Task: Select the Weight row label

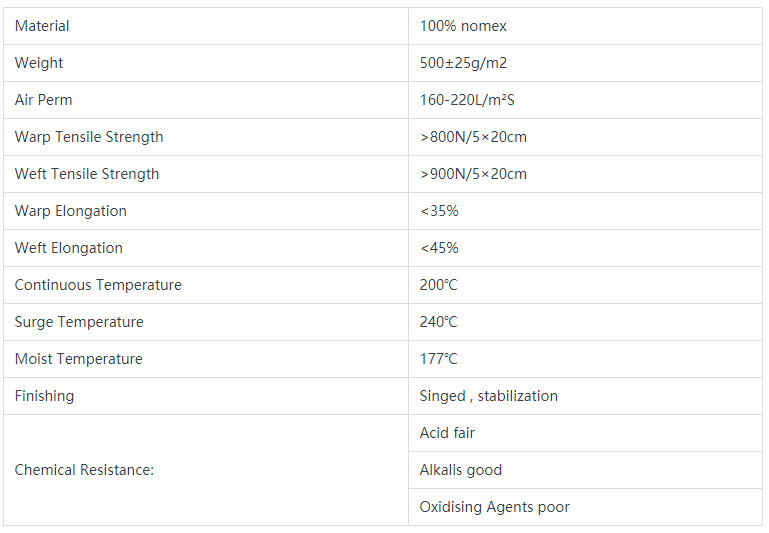Action: [x=39, y=63]
